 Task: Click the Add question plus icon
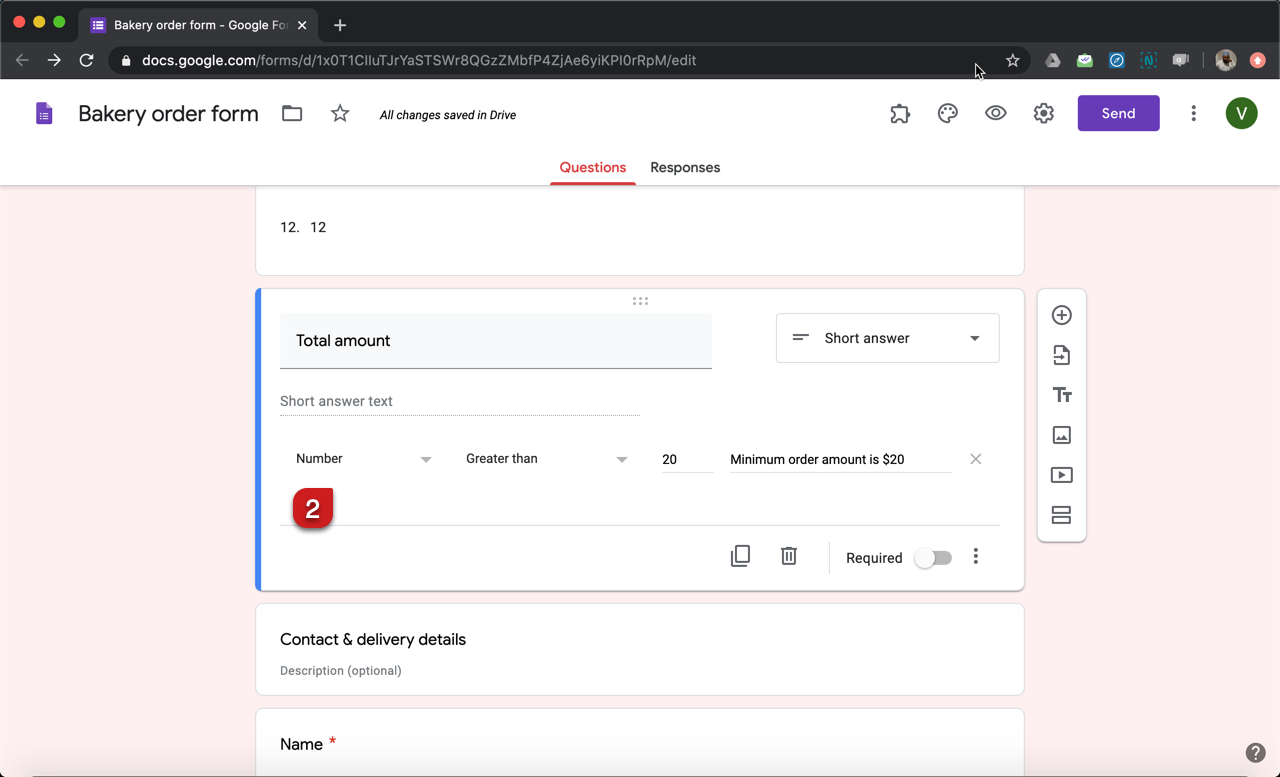point(1061,315)
